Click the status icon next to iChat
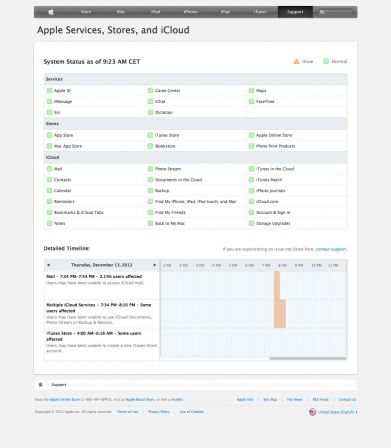The width and height of the screenshot is (391, 448). tap(150, 101)
